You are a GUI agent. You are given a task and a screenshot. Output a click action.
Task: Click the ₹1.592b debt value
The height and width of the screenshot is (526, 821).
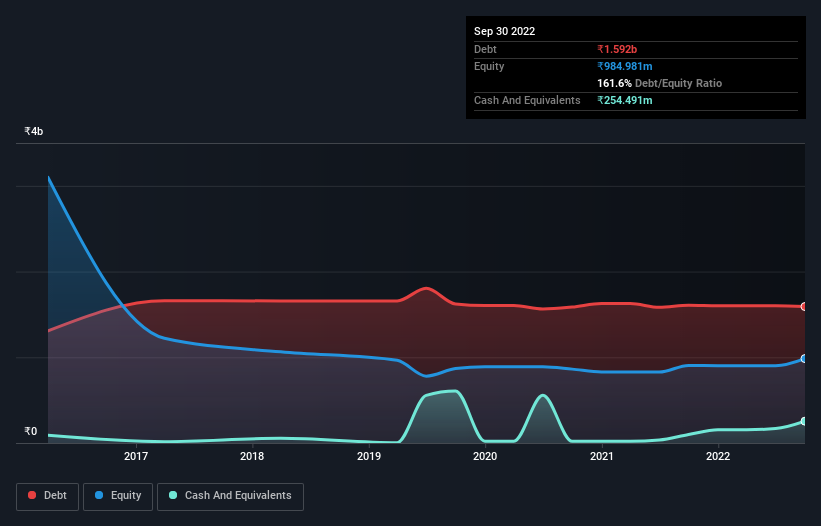click(617, 49)
